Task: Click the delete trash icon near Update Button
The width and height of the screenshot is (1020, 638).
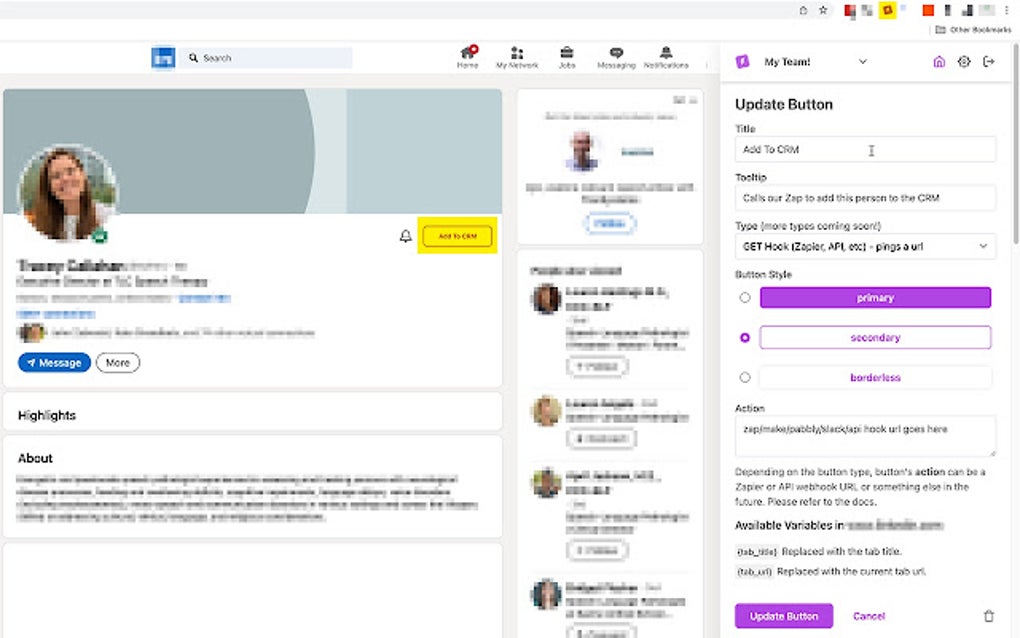Action: 988,615
